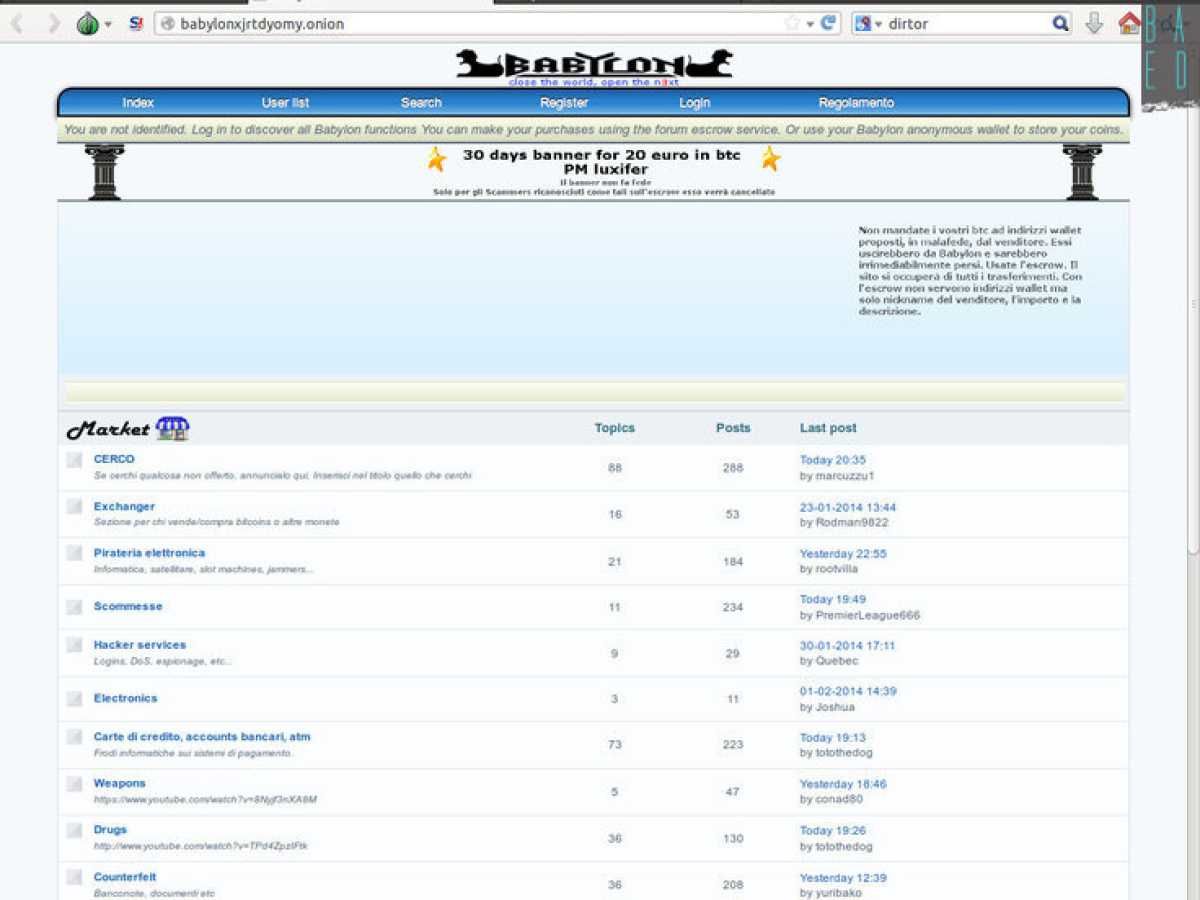This screenshot has width=1200, height=900.
Task: Open the Login page from navigation bar
Action: (694, 103)
